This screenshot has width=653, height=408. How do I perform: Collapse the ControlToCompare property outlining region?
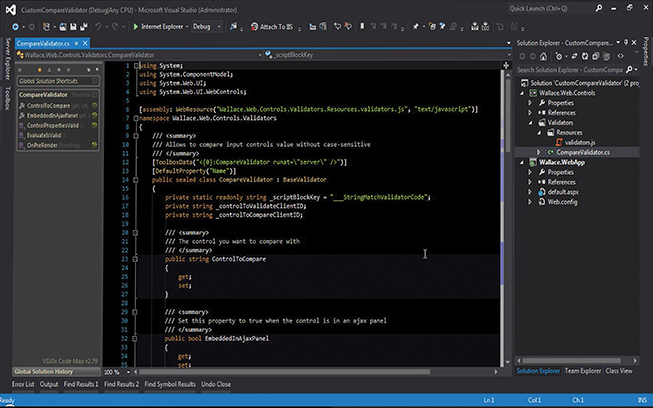[136, 258]
